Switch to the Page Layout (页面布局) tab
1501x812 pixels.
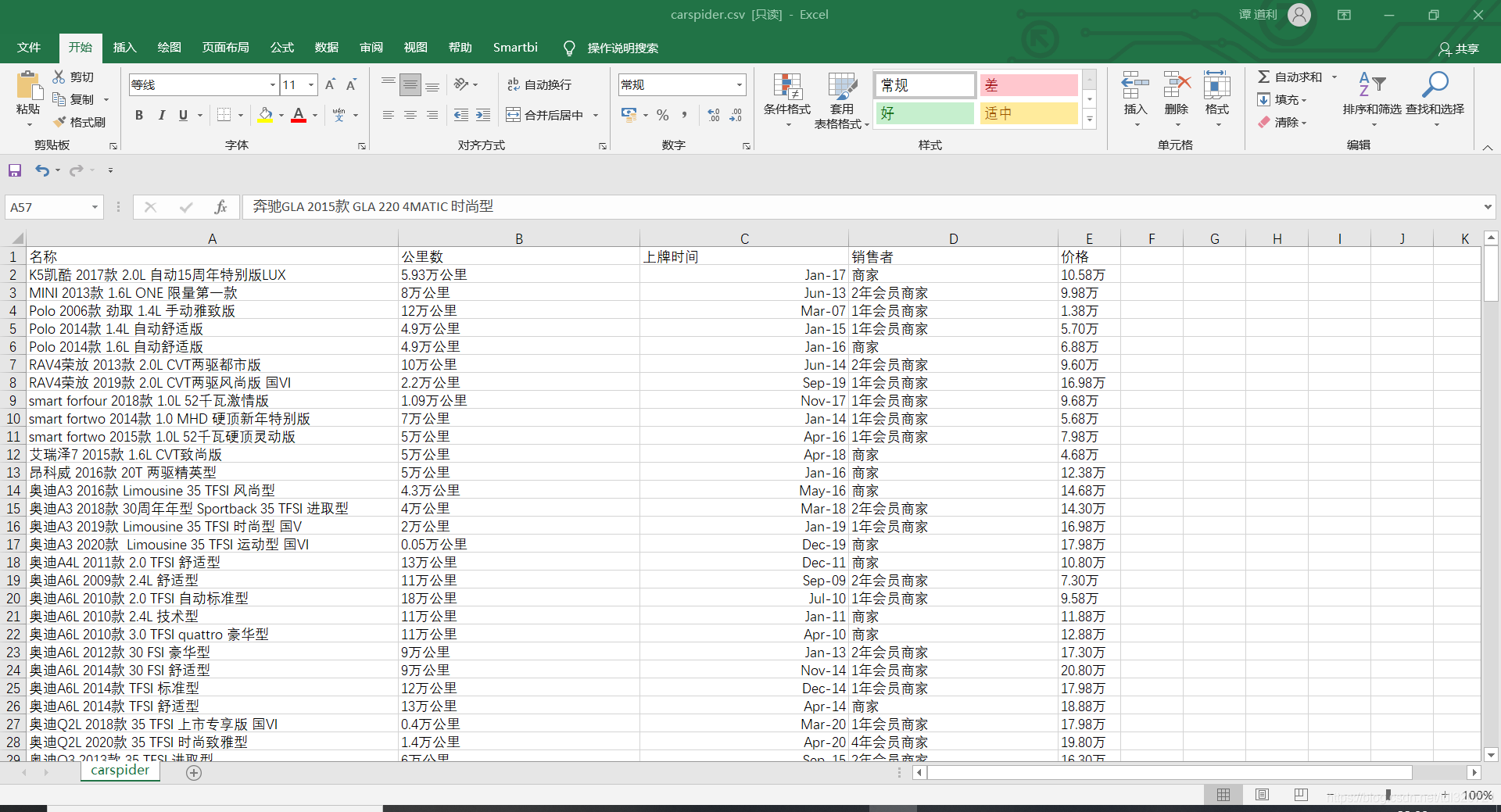(x=225, y=48)
